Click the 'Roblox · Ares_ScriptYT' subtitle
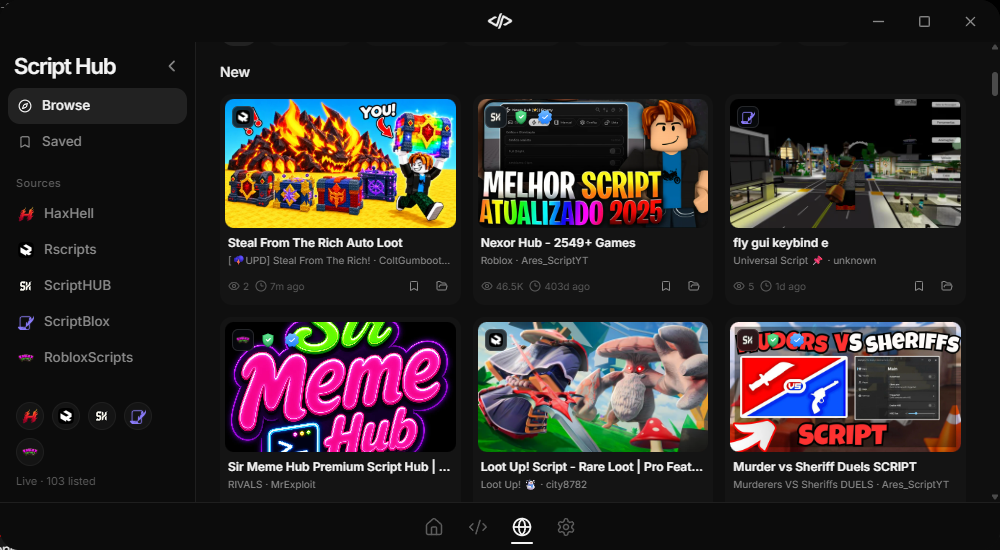The height and width of the screenshot is (550, 1000). pyautogui.click(x=534, y=261)
